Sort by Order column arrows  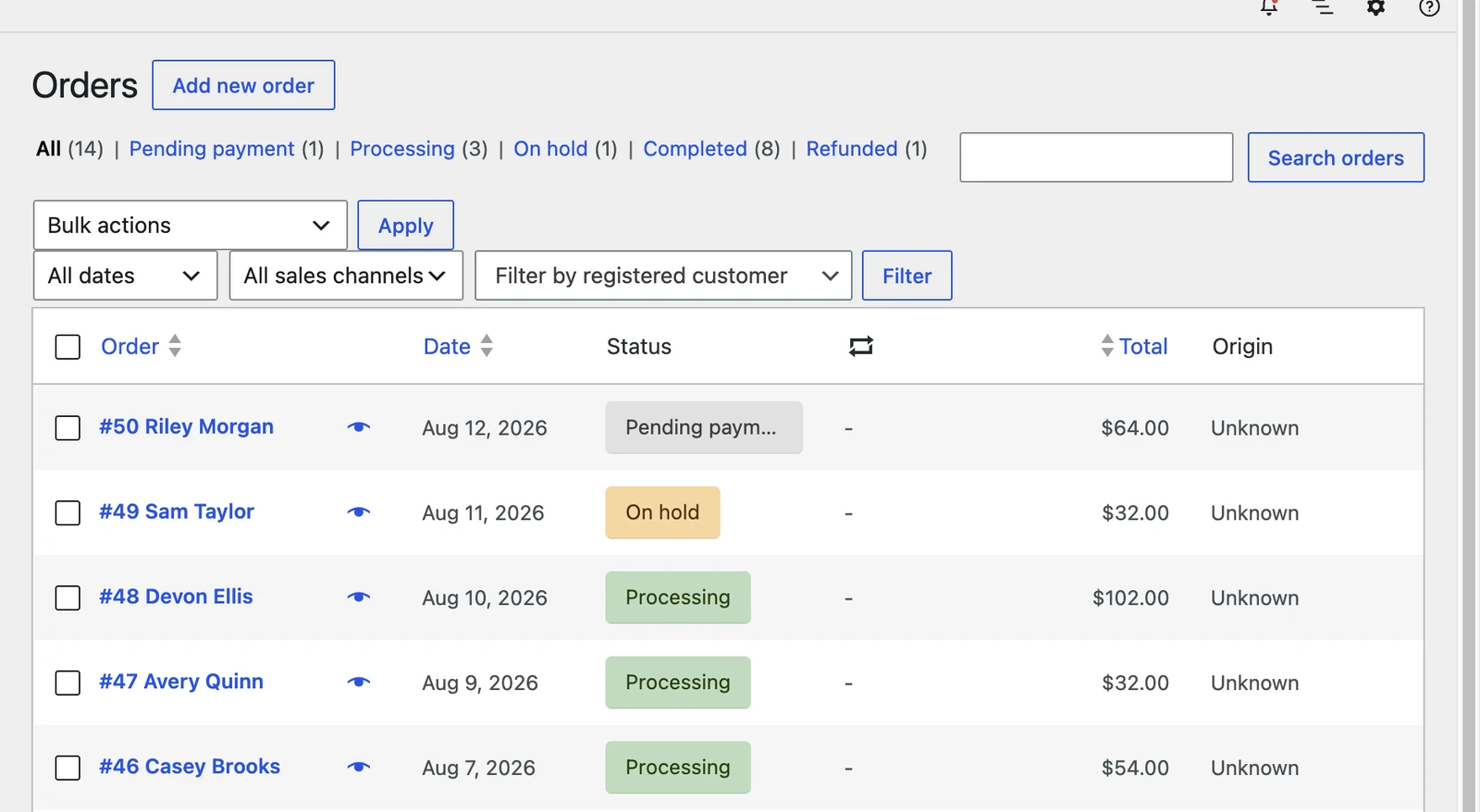click(x=175, y=347)
